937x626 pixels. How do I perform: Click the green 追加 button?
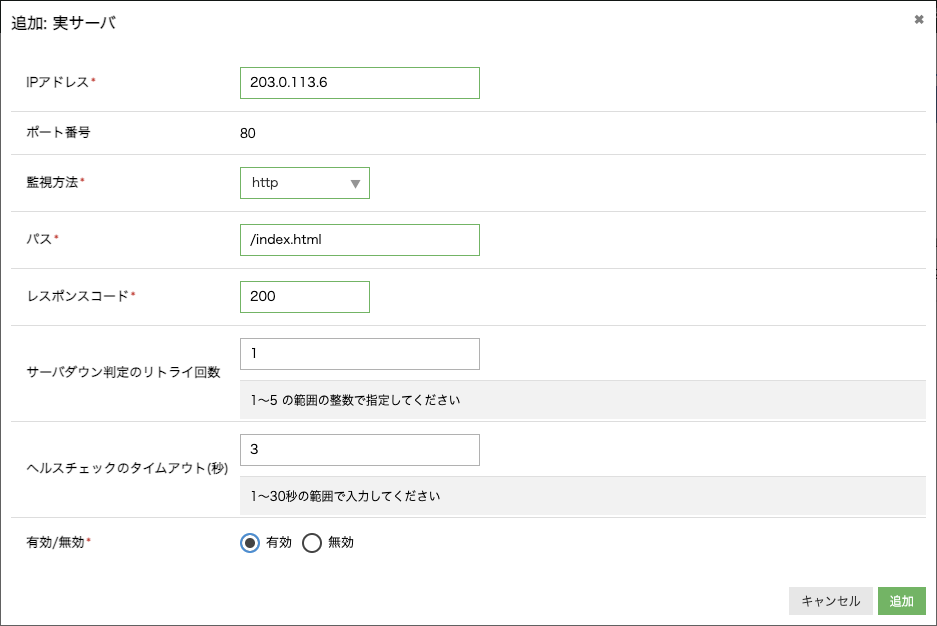[901, 601]
